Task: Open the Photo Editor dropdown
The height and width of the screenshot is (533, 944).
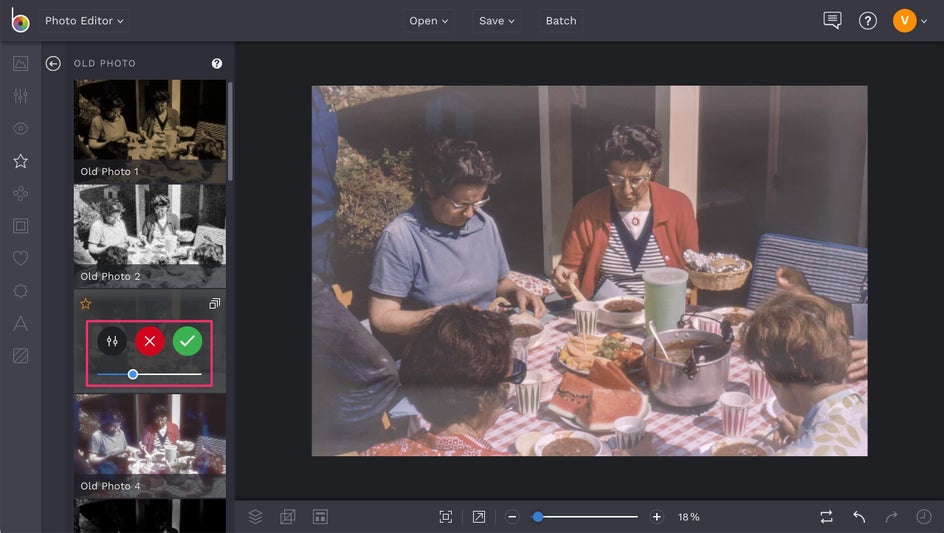Action: point(84,20)
